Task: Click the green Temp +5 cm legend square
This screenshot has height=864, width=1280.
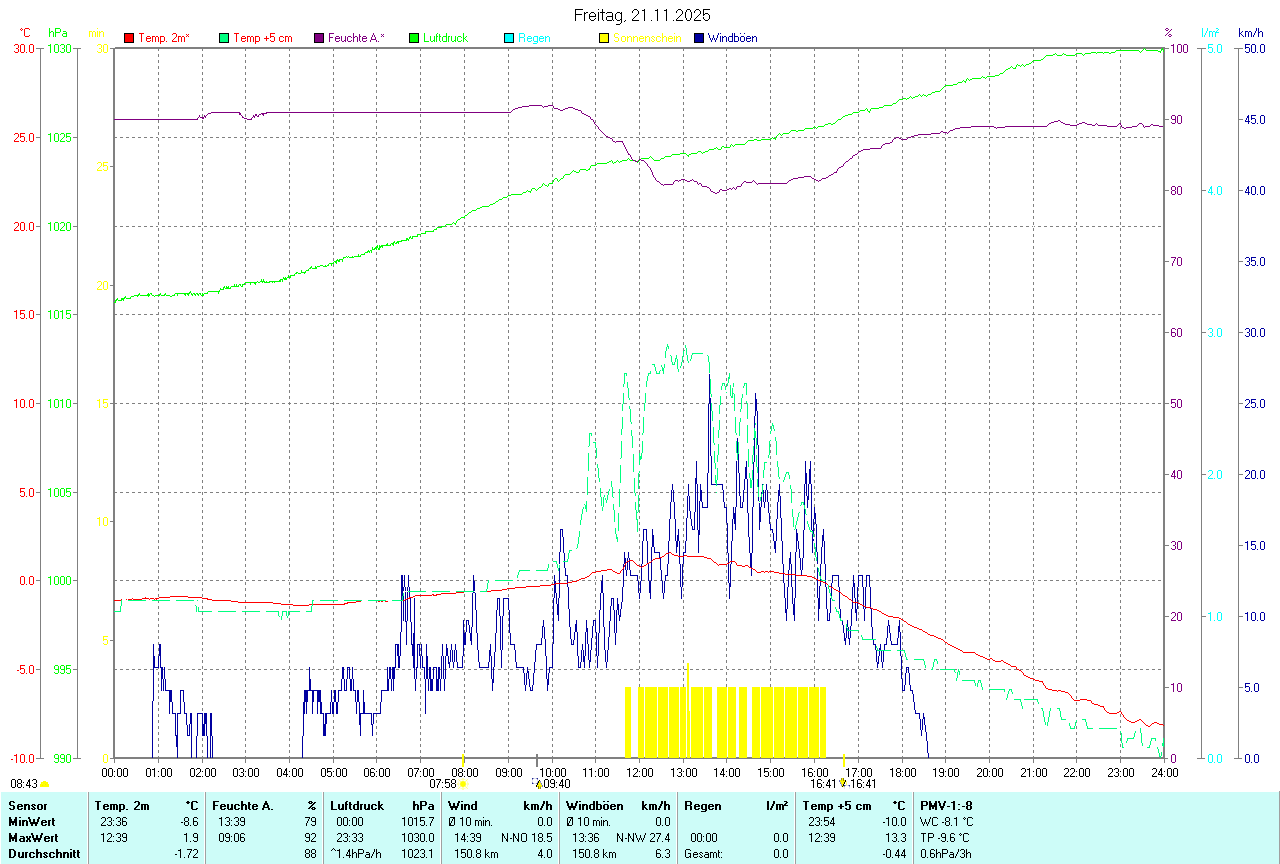Action: [224, 38]
